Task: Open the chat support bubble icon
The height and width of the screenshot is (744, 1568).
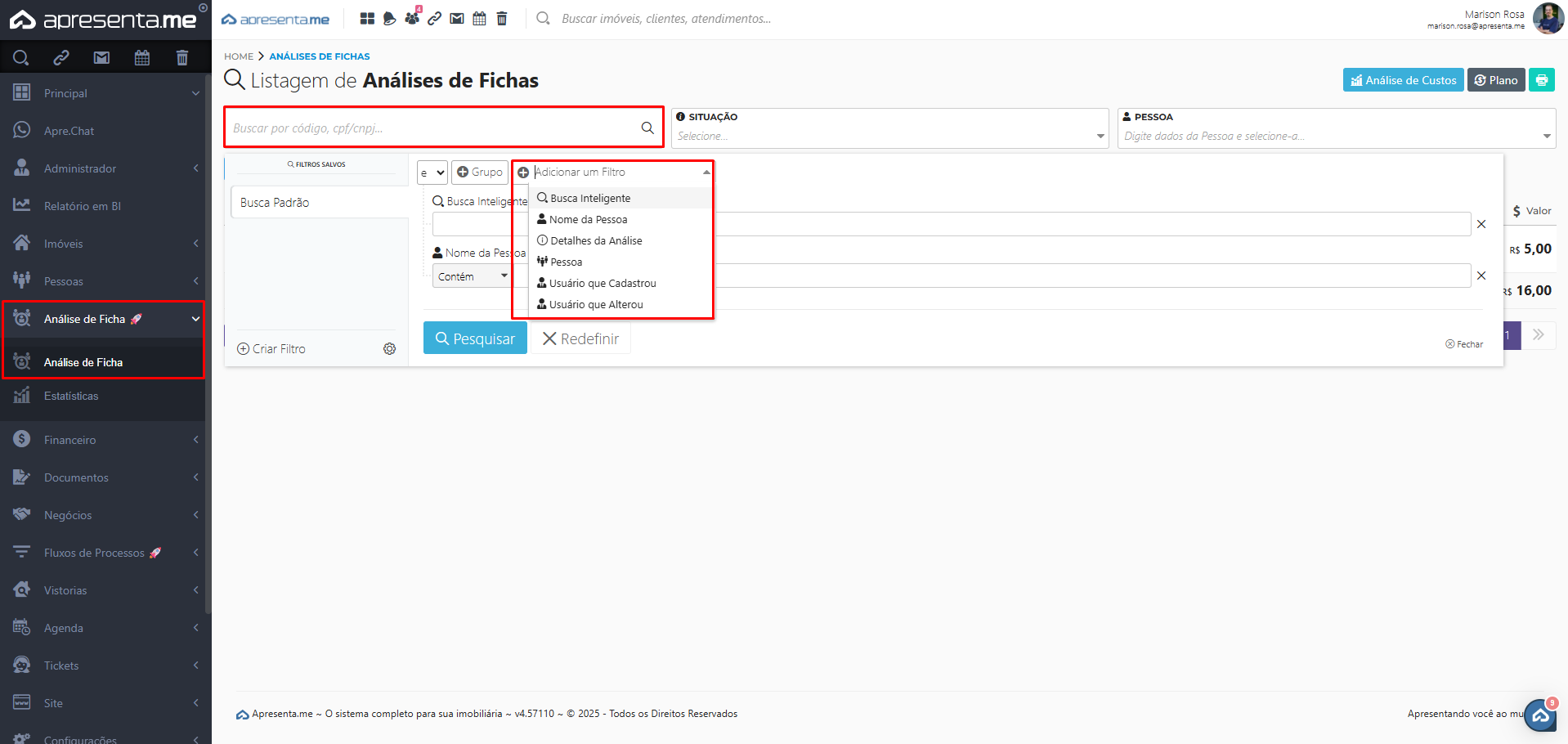Action: click(x=1540, y=716)
